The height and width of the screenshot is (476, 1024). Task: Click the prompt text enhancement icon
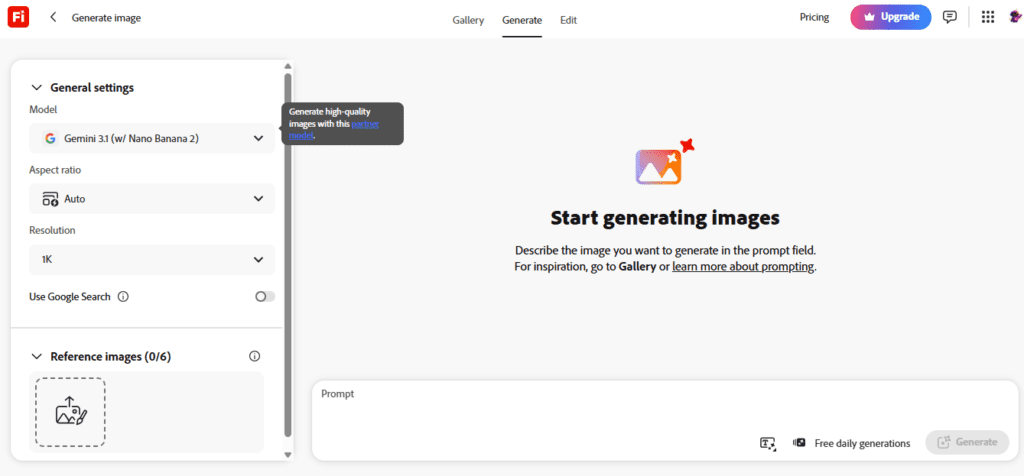768,443
